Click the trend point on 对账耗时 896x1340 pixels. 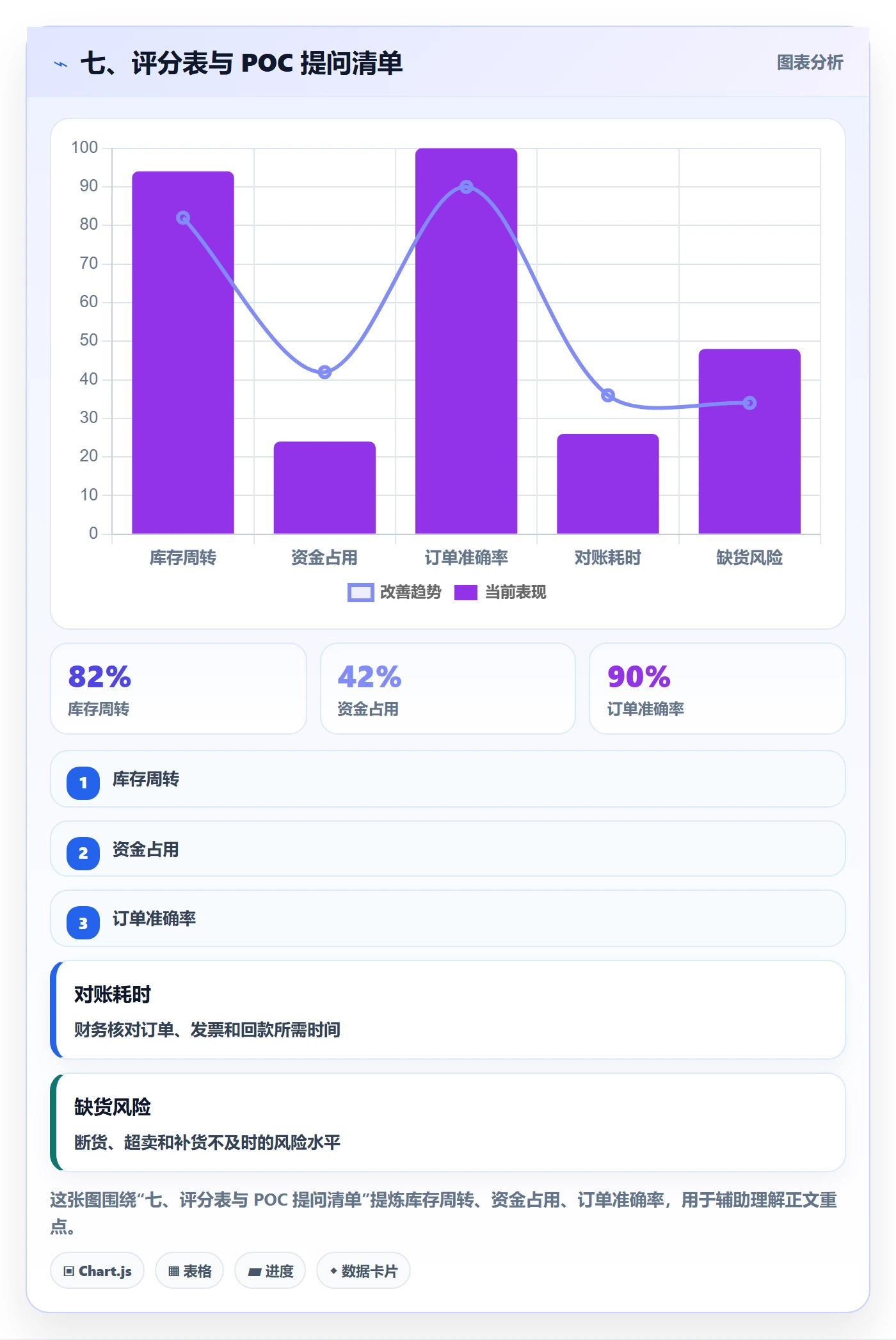pyautogui.click(x=608, y=395)
